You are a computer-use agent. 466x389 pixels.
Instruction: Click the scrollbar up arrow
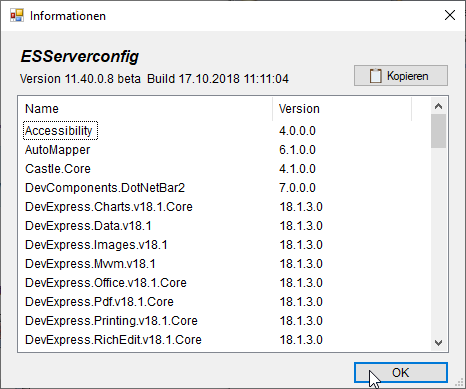(438, 106)
